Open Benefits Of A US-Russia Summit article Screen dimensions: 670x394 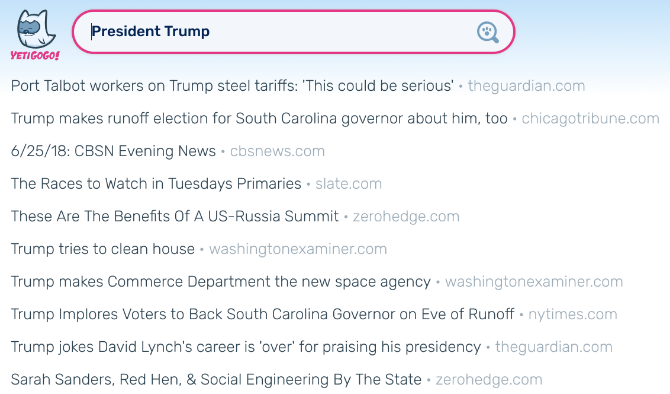[175, 216]
